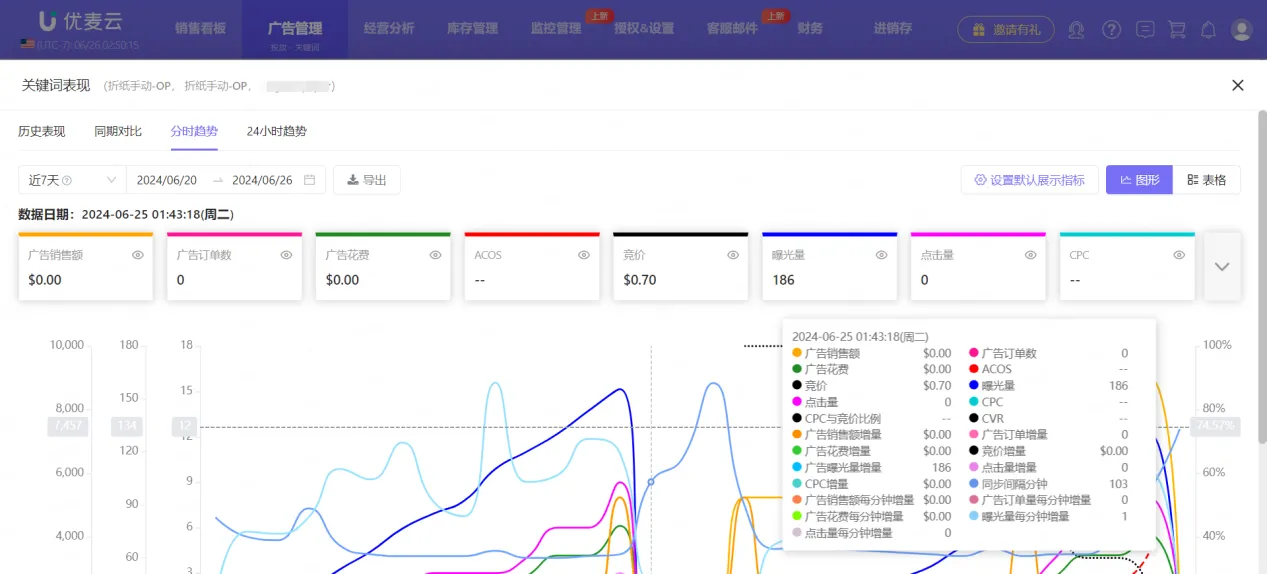Click the 7,457 left axis marker label
Screen dimensions: 1267x574
[x=68, y=426]
